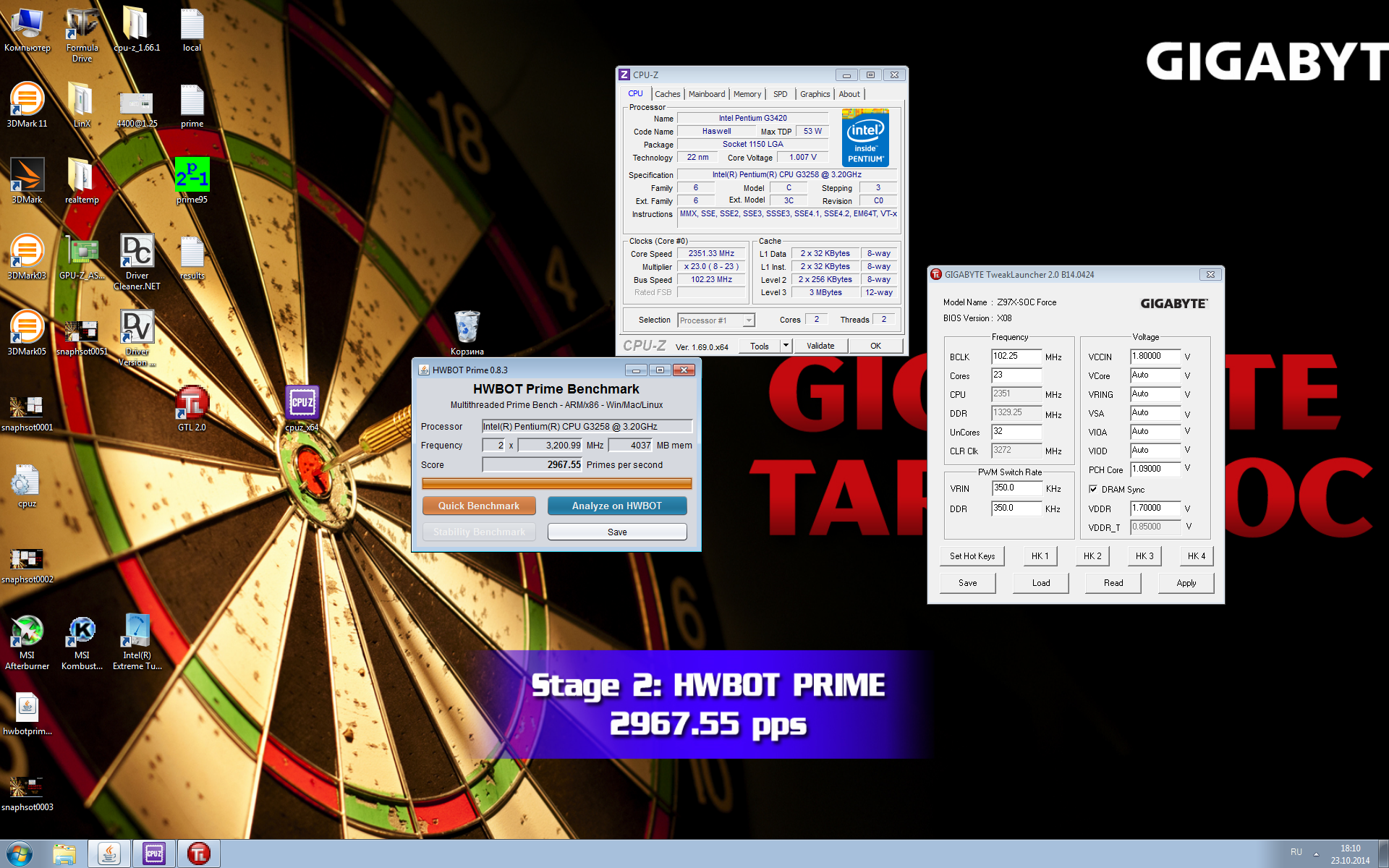Open the LinX folder

click(x=82, y=106)
